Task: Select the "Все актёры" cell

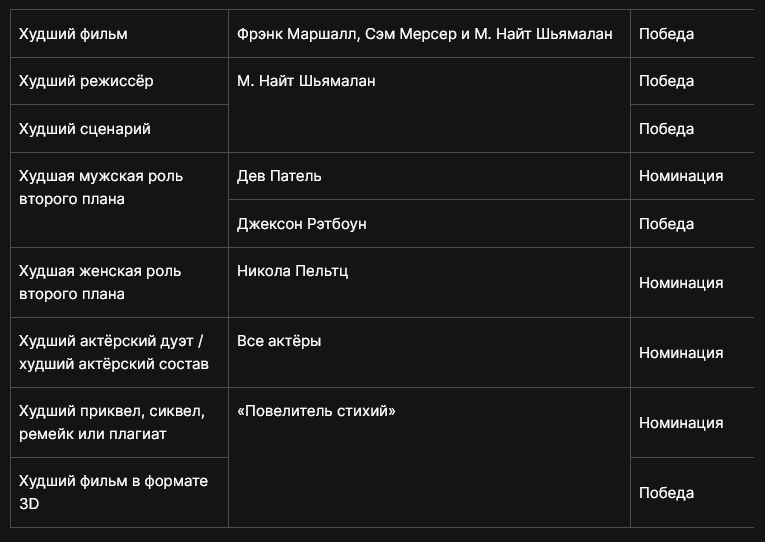Action: [x=279, y=341]
